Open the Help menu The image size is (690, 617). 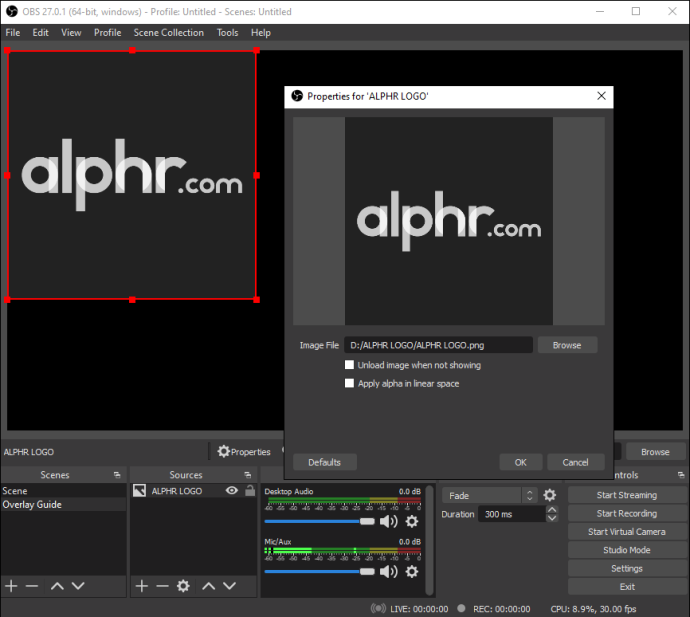pos(261,33)
